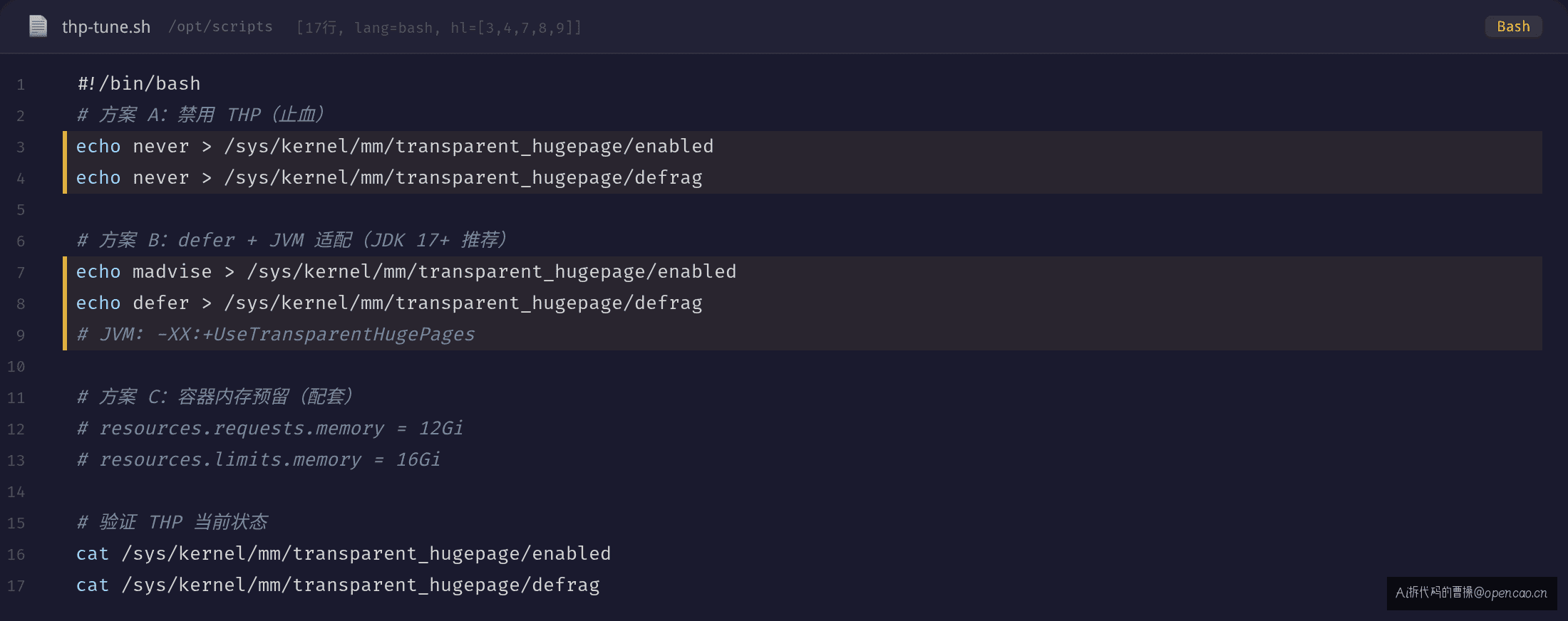Click the 'cat' transparent_hugepage/defrag line
1568x621 pixels.
tap(338, 585)
